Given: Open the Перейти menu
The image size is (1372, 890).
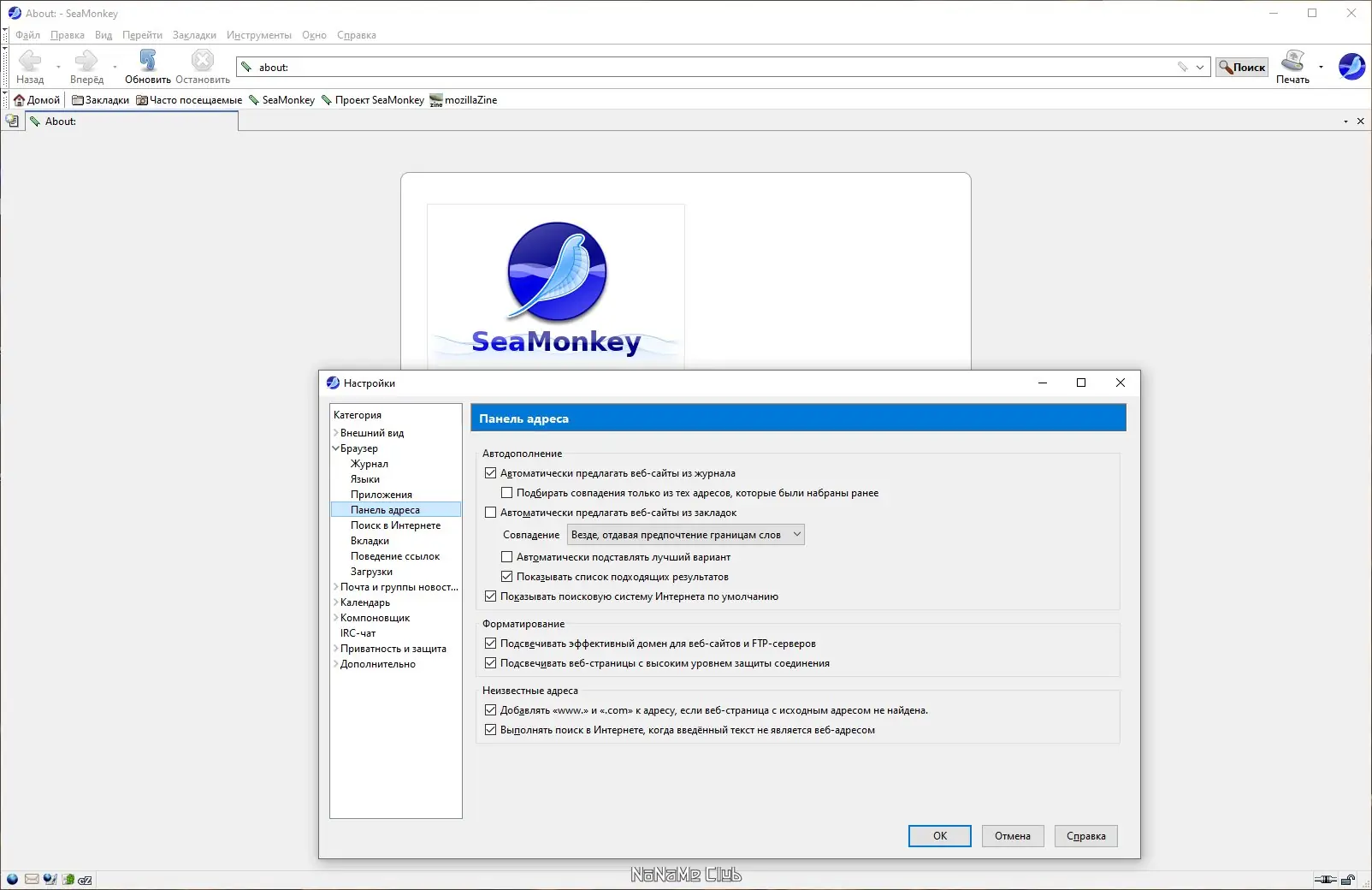Looking at the screenshot, I should tap(142, 35).
